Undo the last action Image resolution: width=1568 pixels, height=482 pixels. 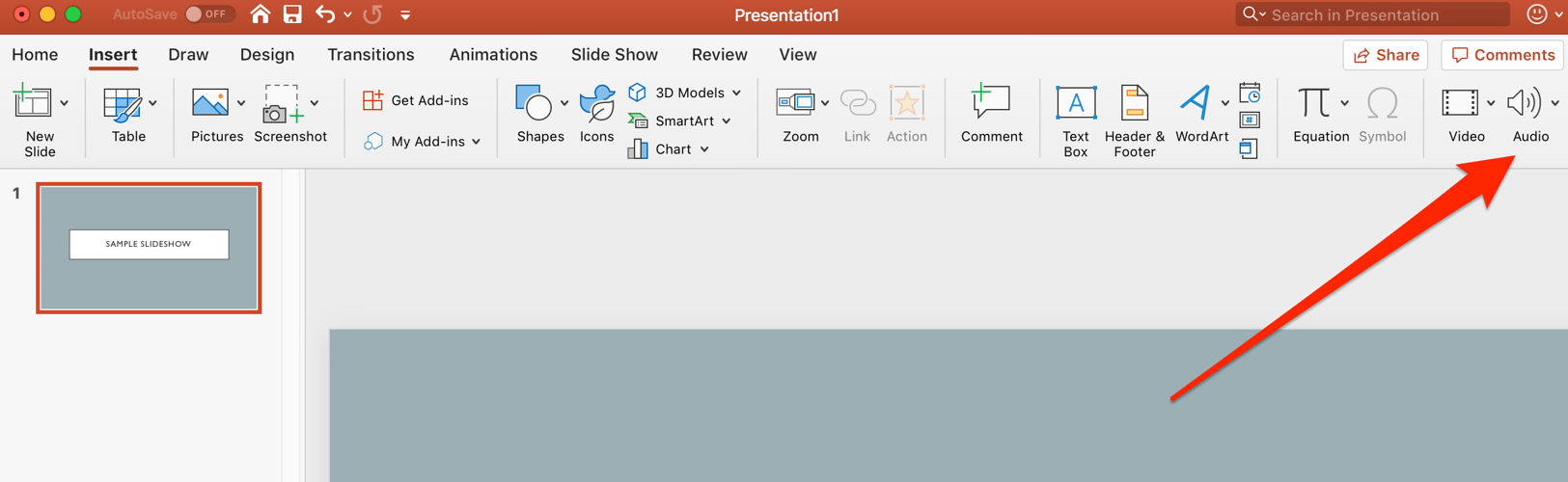point(326,14)
